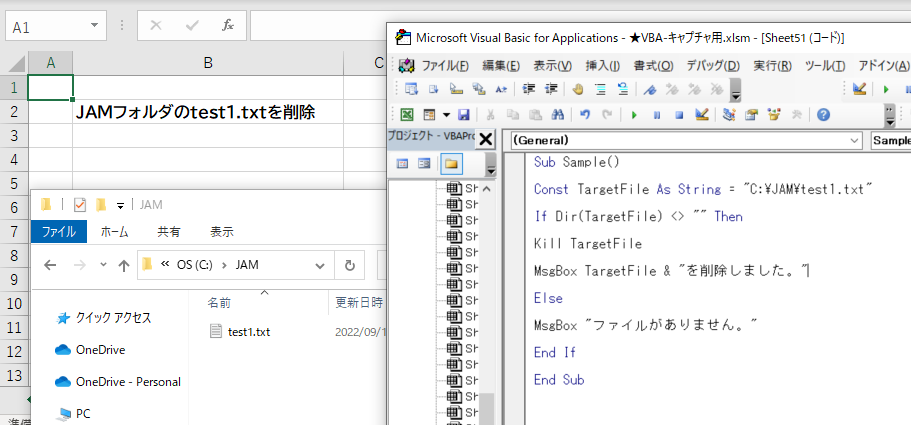Image resolution: width=911 pixels, height=425 pixels.
Task: Save the workbook with the floppy disk icon
Action: point(464,115)
